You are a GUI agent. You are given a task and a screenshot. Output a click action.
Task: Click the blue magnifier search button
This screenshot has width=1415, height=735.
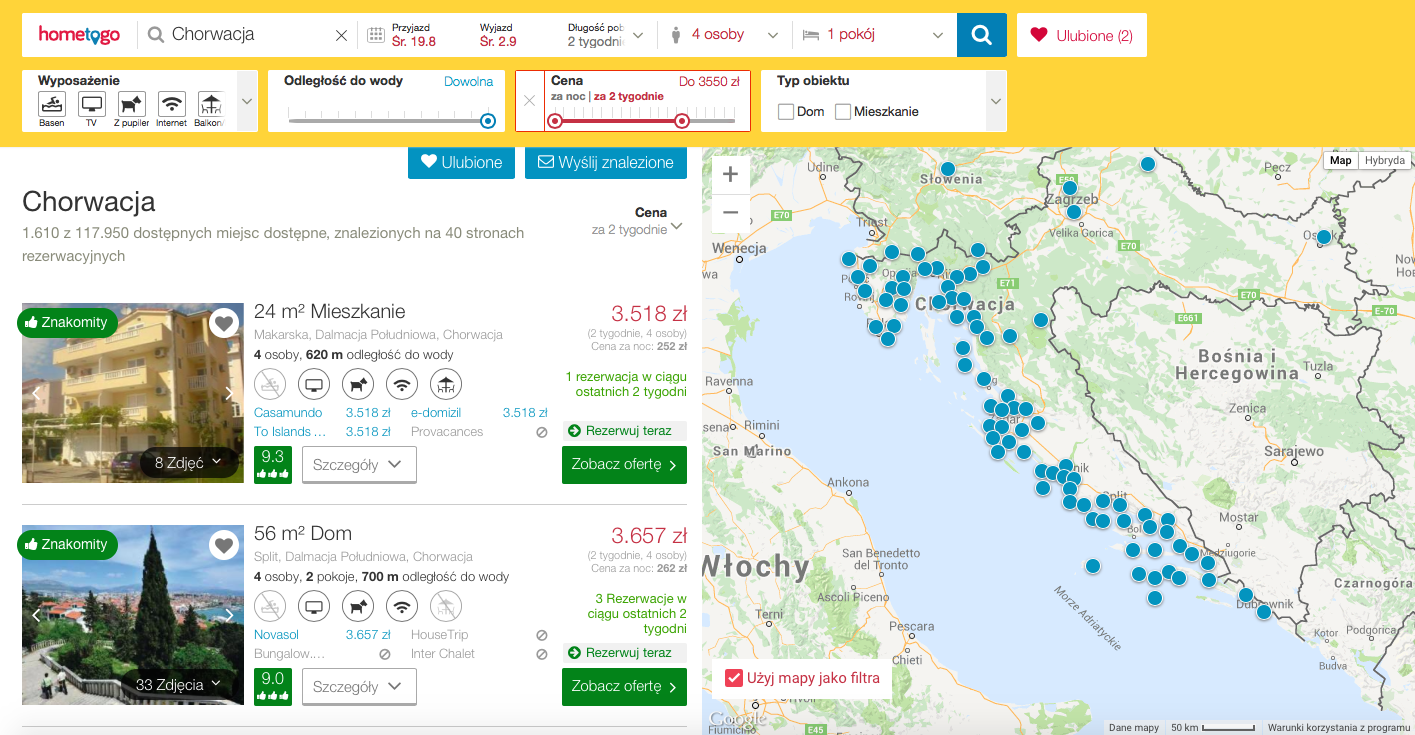[981, 35]
